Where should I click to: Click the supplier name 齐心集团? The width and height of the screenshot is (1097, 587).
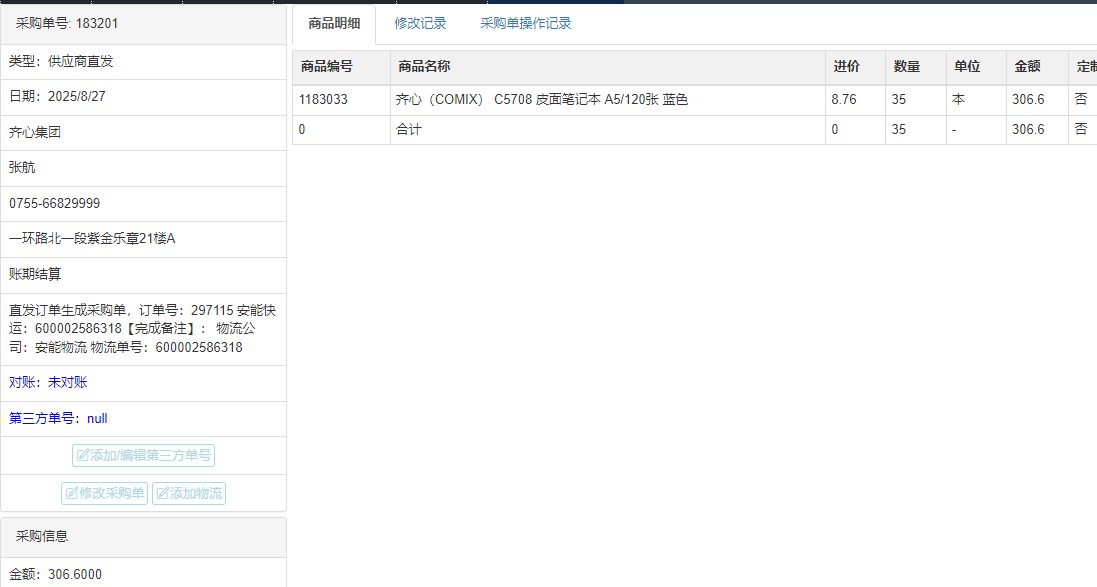point(35,132)
